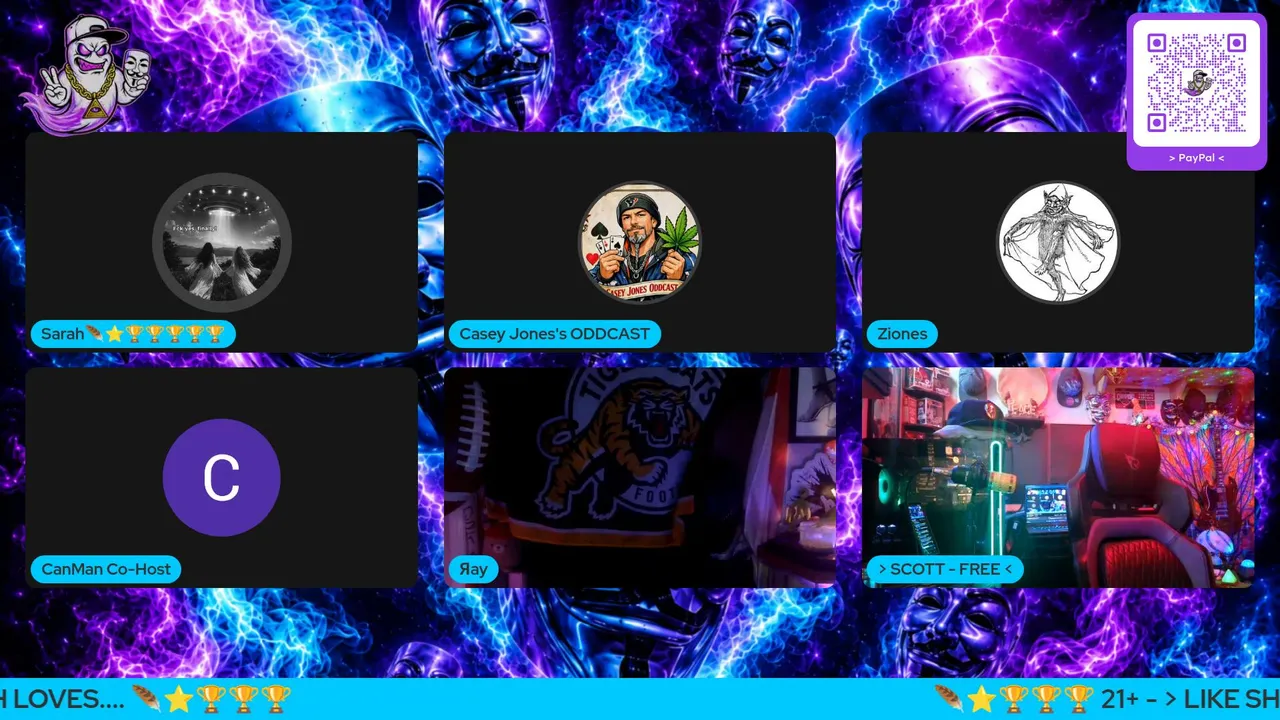1280x720 pixels.
Task: Select Ray's tiger jersey video feed
Action: coord(640,477)
